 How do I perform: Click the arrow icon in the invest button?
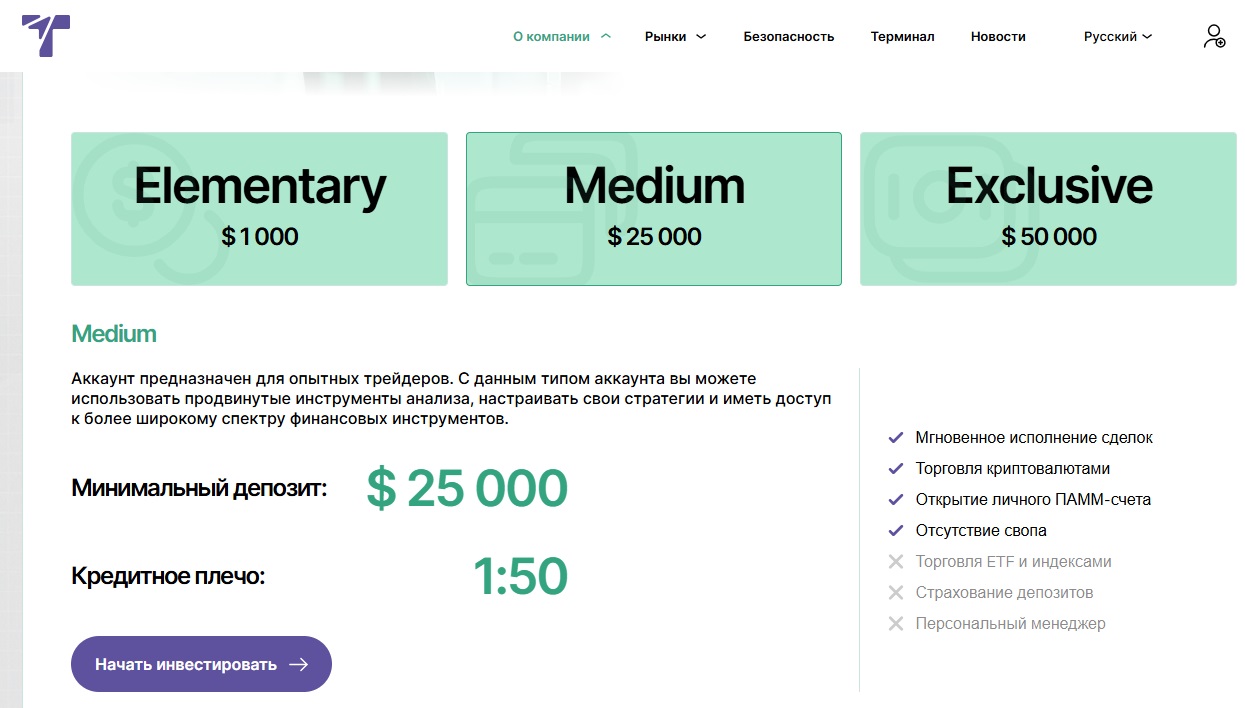pyautogui.click(x=298, y=664)
